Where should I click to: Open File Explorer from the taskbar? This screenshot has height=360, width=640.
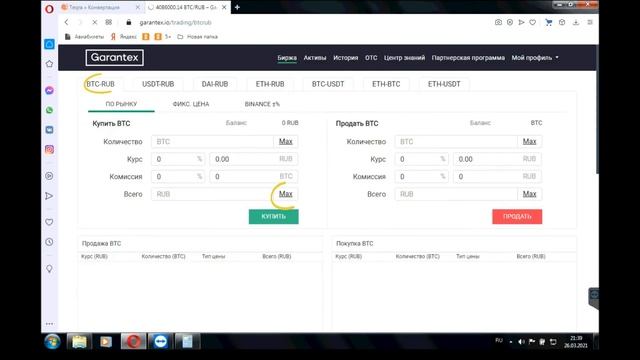(x=79, y=342)
